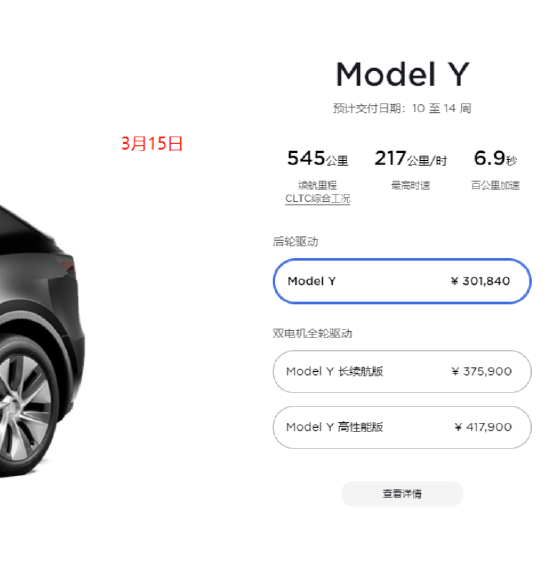Click the ¥ 375,900 price
550x579 pixels.
[482, 371]
